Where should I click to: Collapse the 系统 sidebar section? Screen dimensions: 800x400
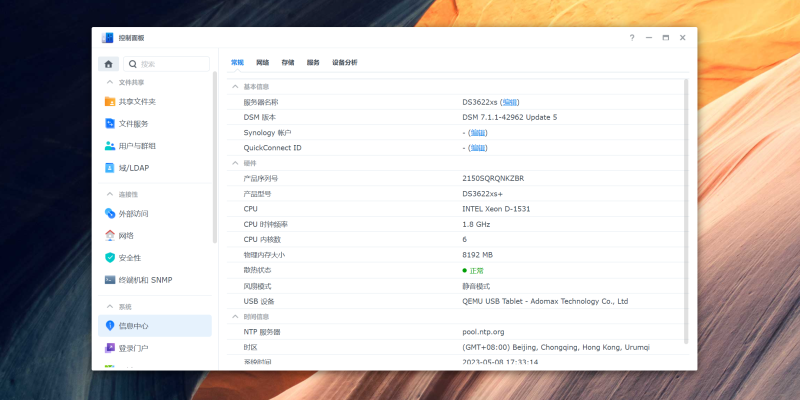coord(109,307)
